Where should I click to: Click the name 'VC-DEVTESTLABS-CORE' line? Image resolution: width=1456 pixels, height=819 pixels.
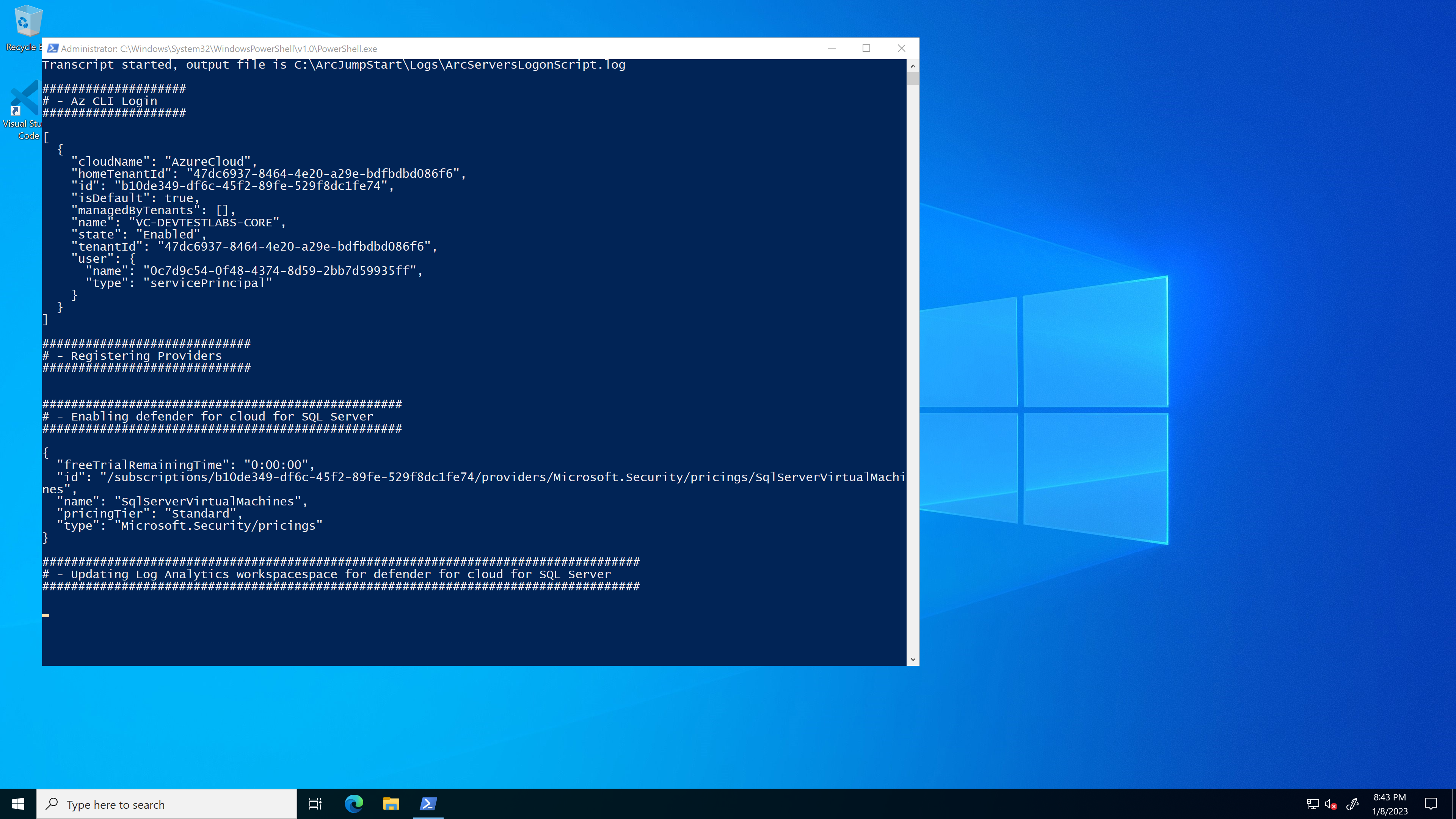tap(179, 223)
